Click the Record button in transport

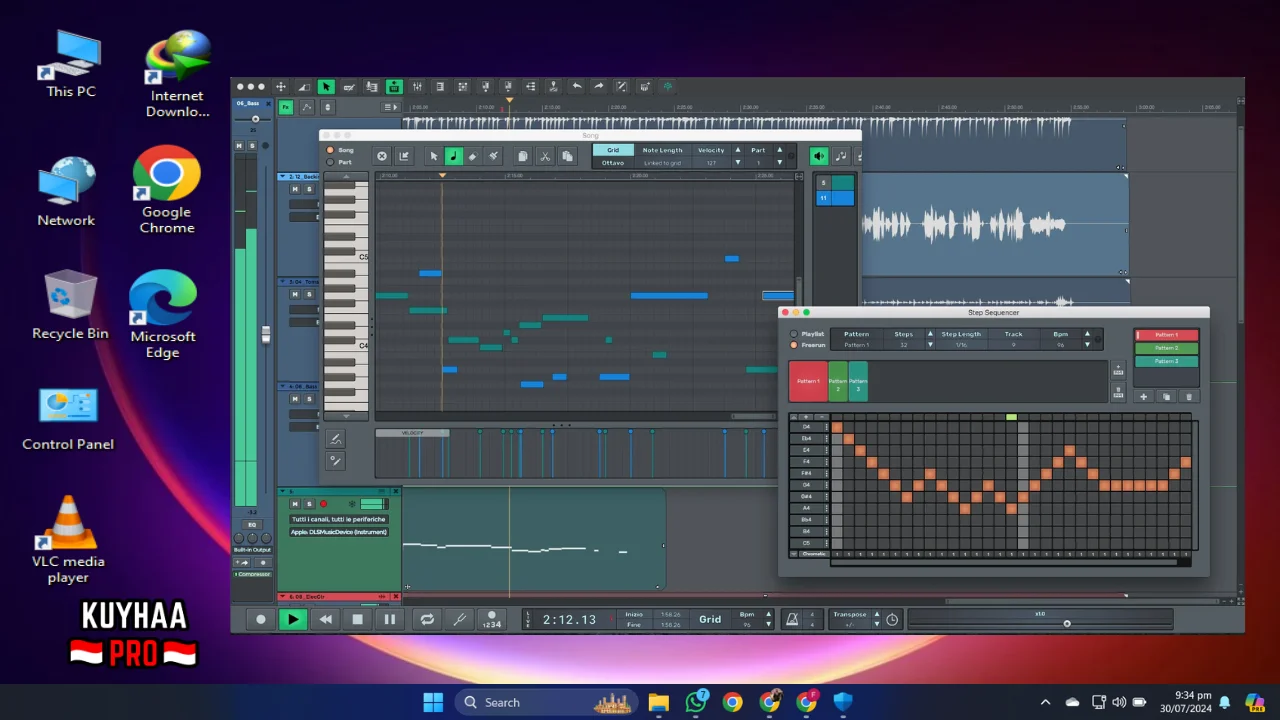point(261,619)
